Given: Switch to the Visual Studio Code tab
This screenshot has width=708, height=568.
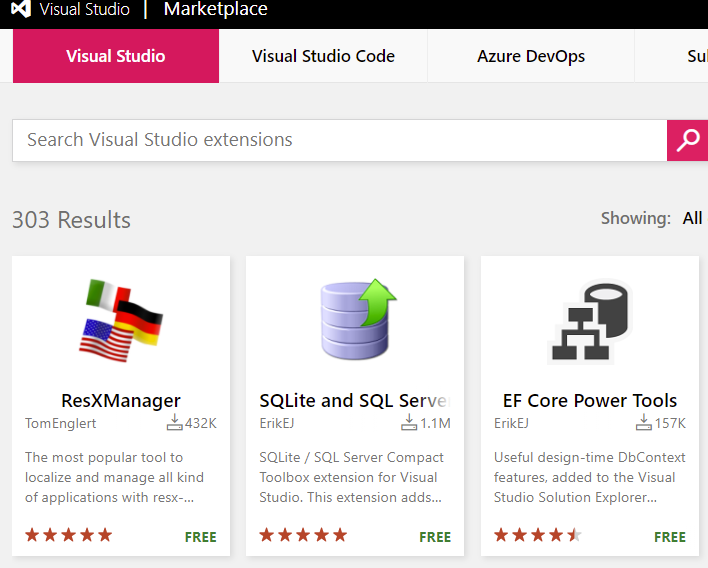Looking at the screenshot, I should point(323,56).
